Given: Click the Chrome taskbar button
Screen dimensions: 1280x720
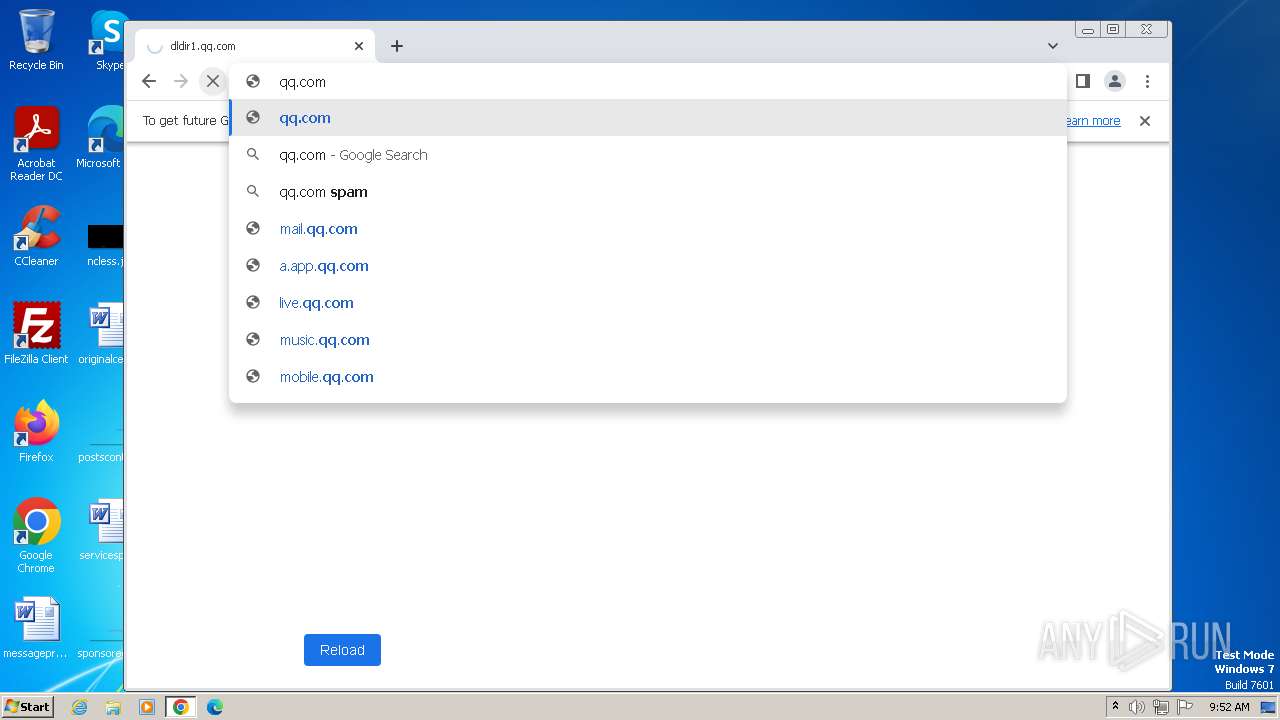Looking at the screenshot, I should (x=181, y=707).
